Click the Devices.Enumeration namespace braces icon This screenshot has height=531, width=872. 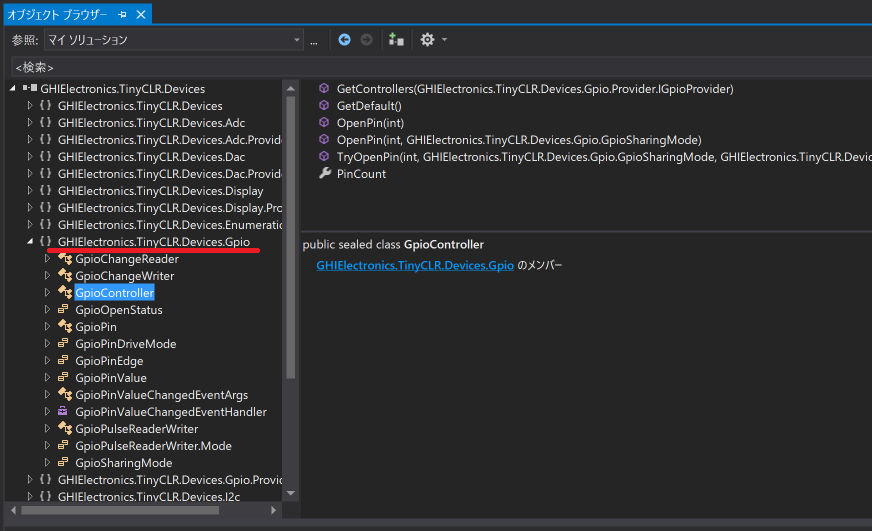(46, 224)
